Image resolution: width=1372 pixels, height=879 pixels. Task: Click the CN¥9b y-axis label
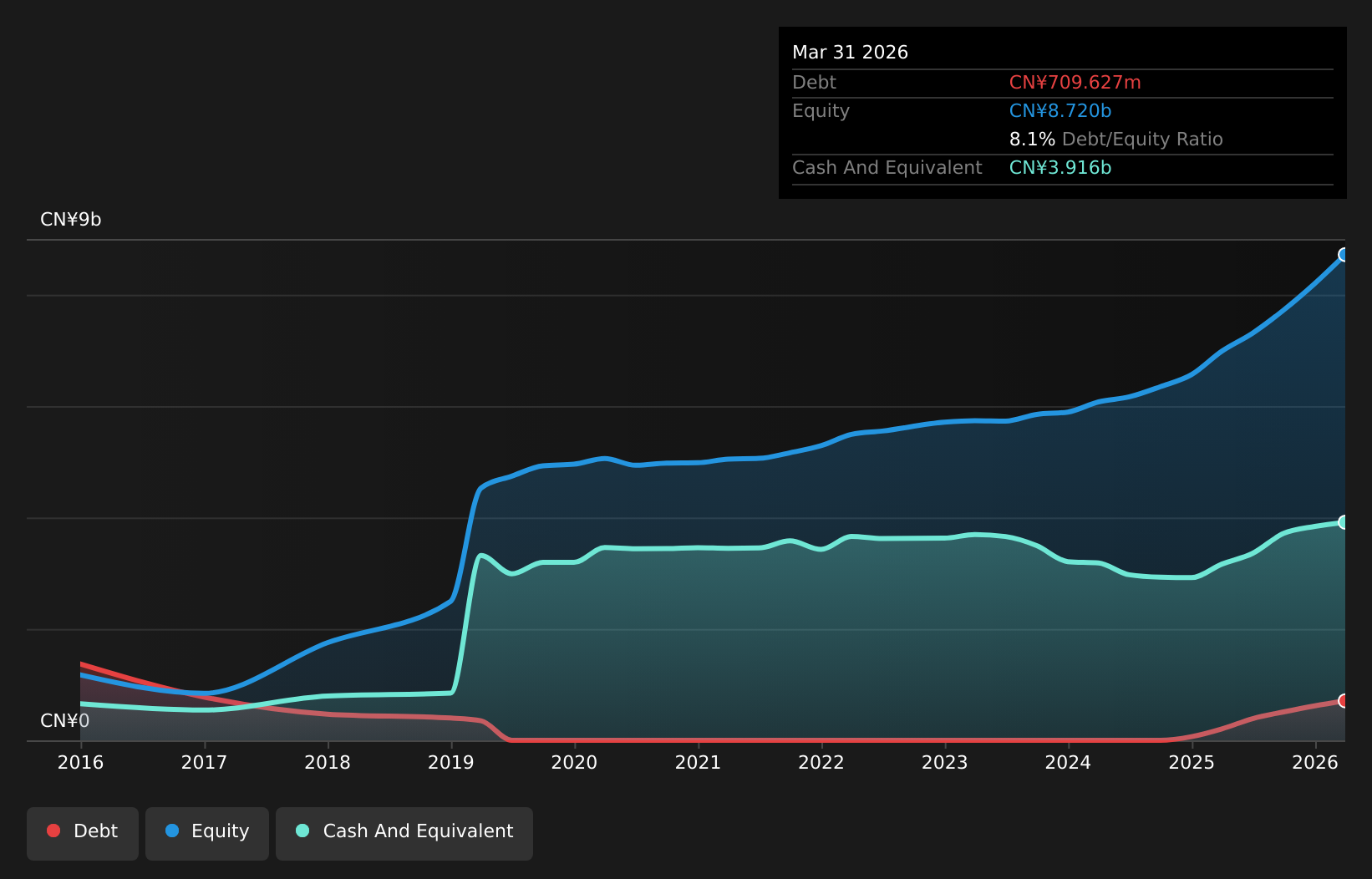coord(71,220)
